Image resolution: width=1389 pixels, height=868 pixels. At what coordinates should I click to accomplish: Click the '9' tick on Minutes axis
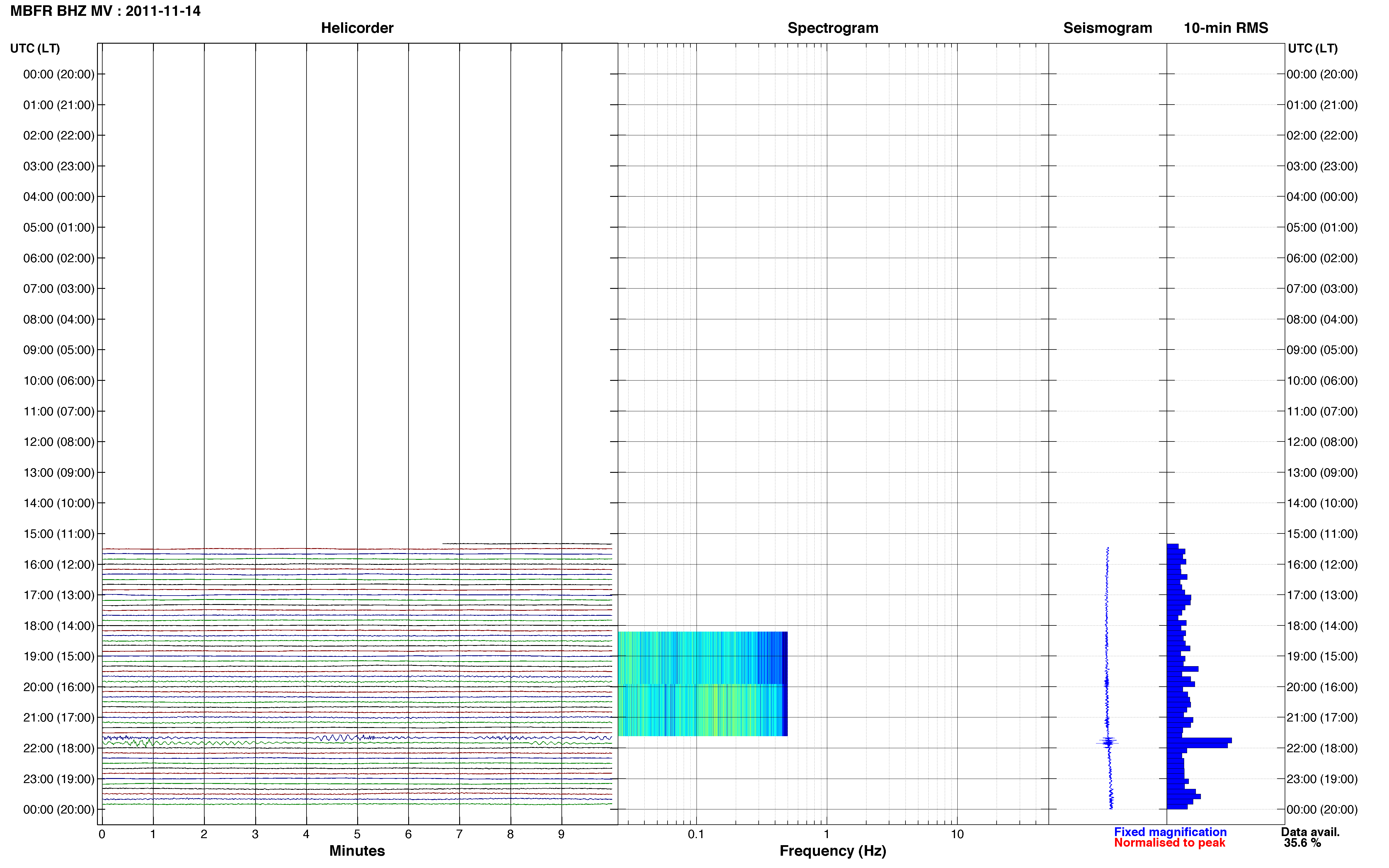click(x=561, y=835)
